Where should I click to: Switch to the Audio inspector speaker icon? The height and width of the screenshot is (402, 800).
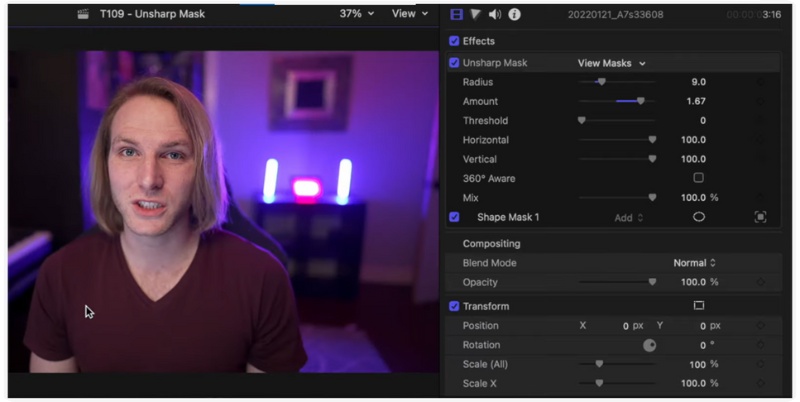(x=495, y=14)
